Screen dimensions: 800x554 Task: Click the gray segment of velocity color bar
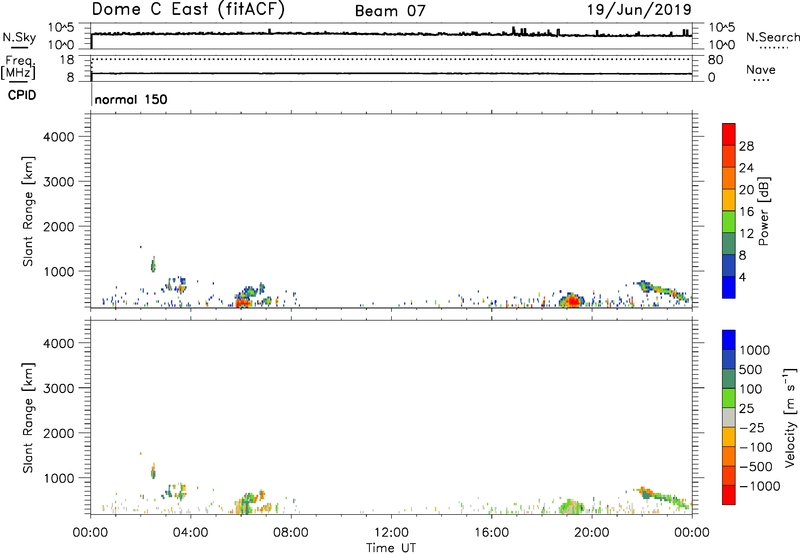click(x=729, y=417)
